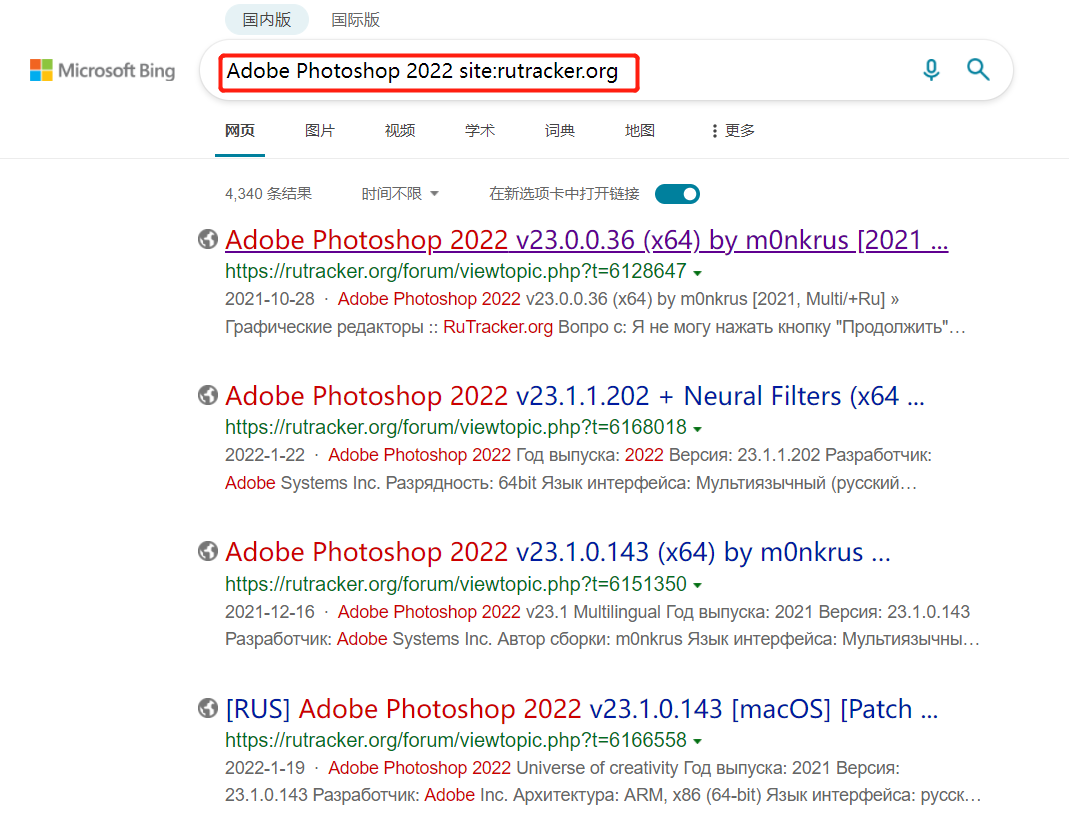Click the 2021-12-16 date in third result
The width and height of the screenshot is (1069, 823).
(270, 612)
